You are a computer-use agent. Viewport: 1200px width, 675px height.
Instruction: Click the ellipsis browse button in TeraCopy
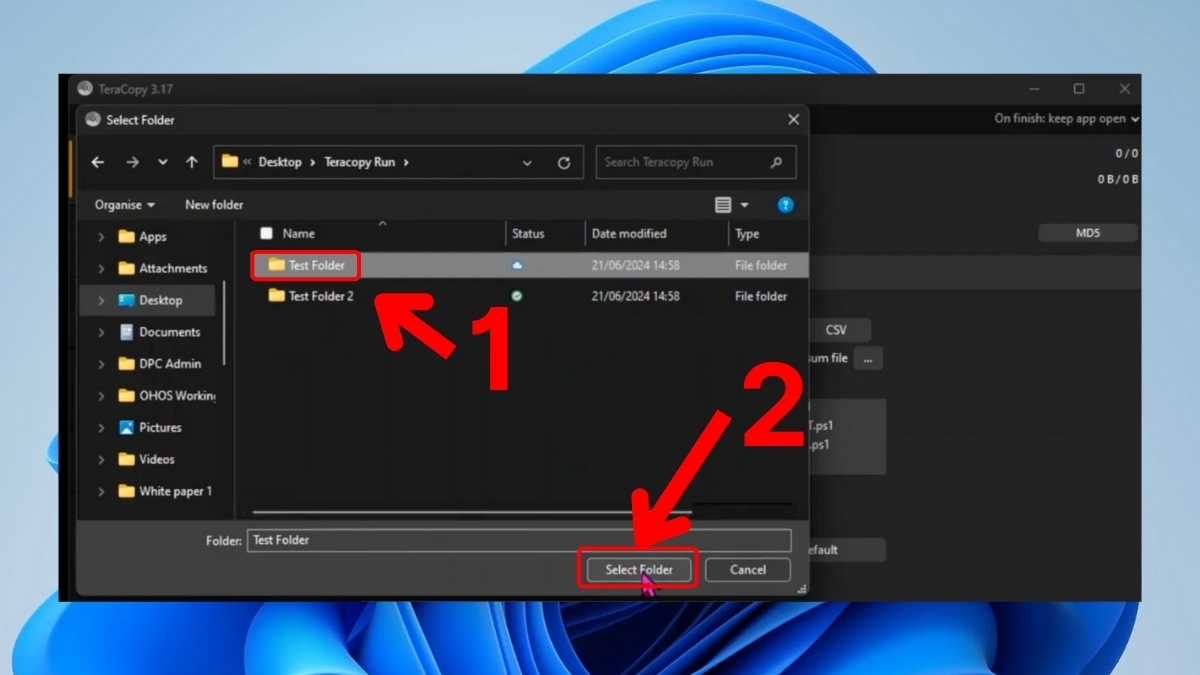868,358
